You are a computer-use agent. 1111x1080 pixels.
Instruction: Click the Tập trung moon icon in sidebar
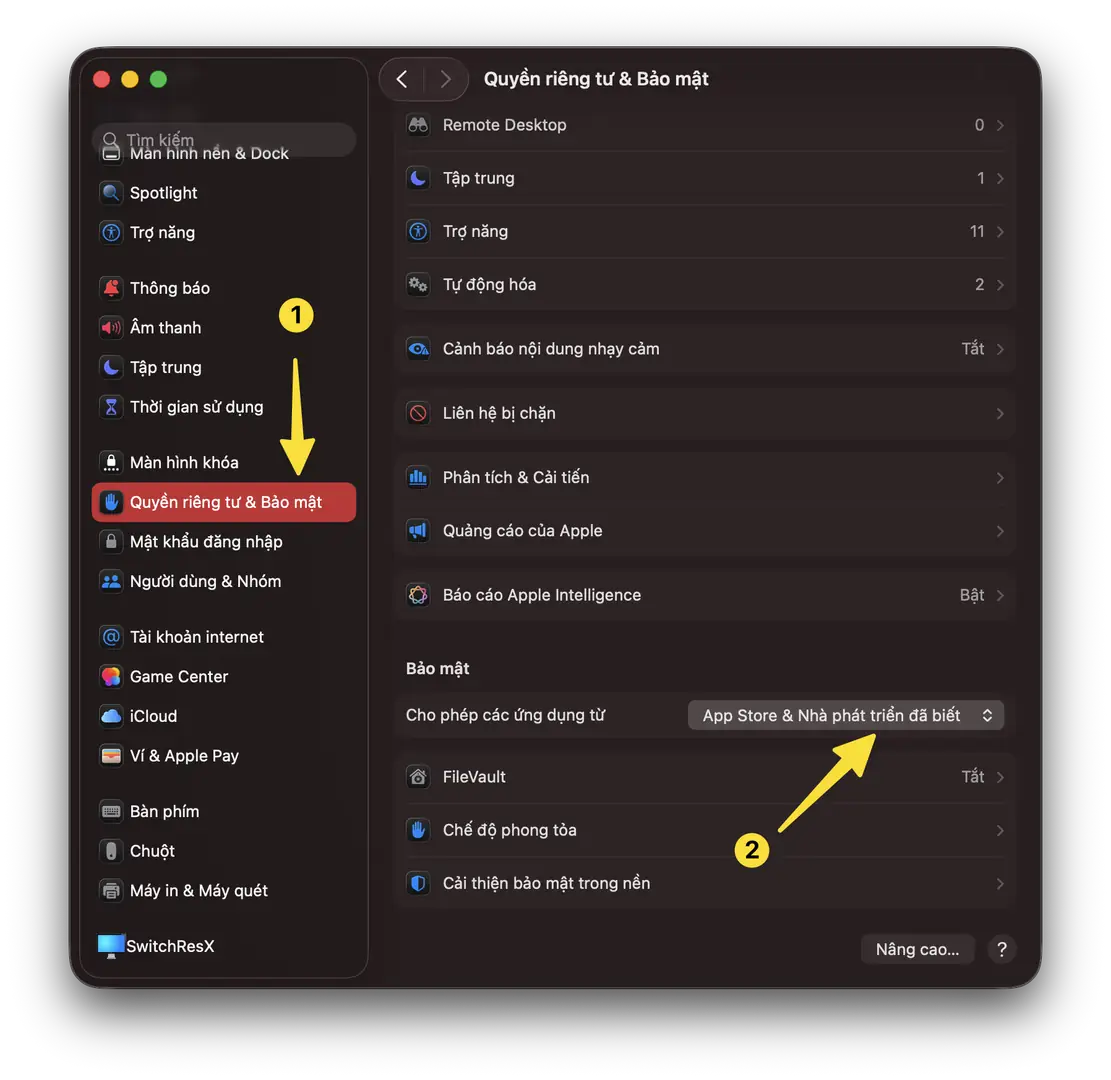[x=111, y=367]
